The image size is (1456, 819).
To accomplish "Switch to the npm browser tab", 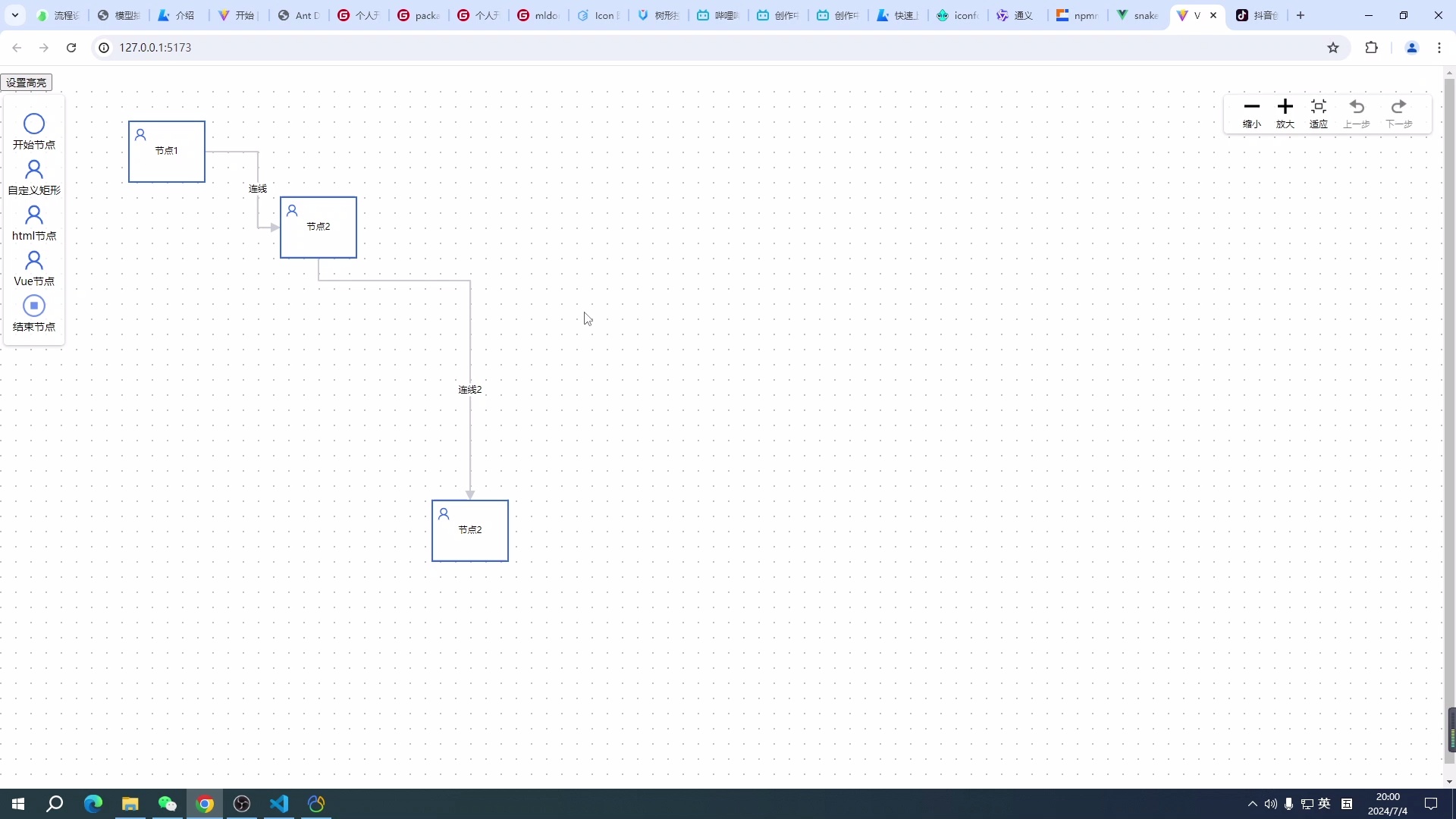I will point(1077,15).
